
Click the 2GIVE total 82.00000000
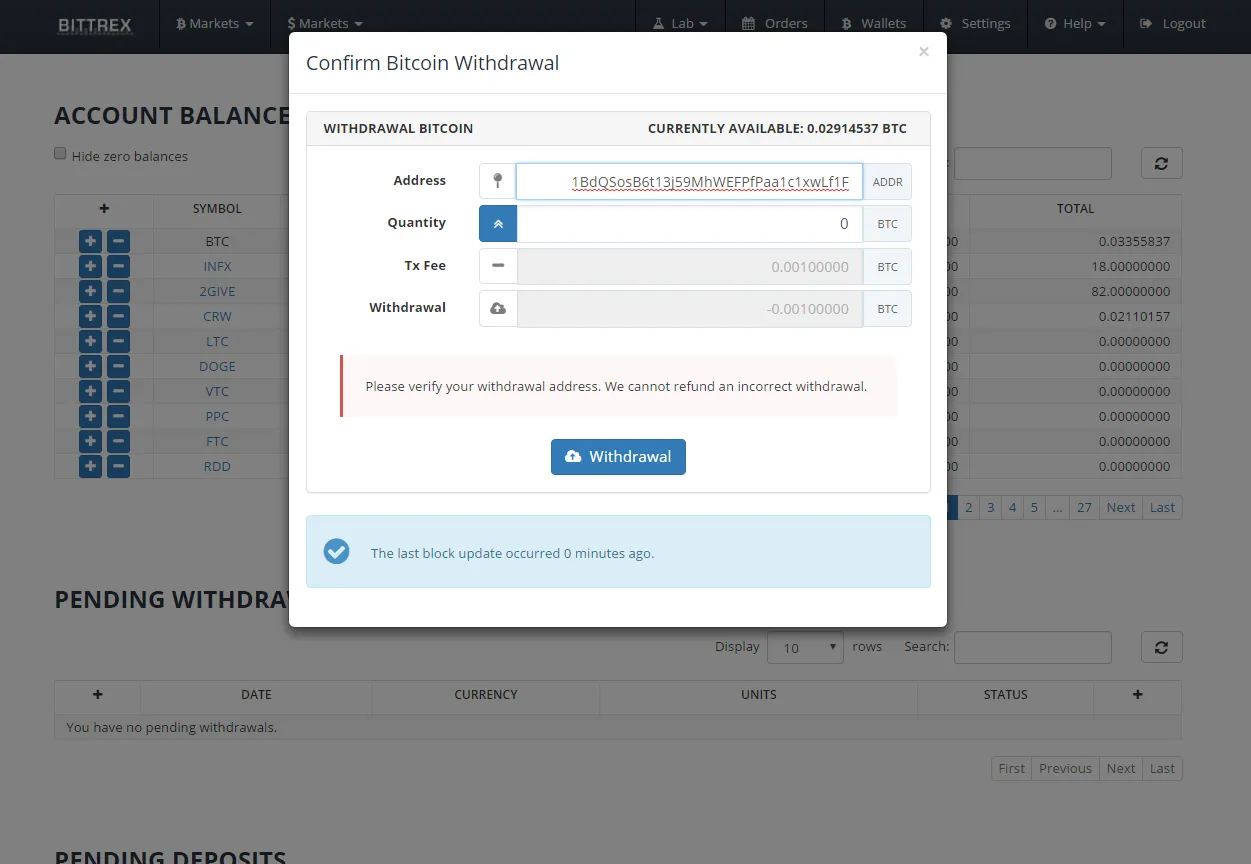point(1130,292)
